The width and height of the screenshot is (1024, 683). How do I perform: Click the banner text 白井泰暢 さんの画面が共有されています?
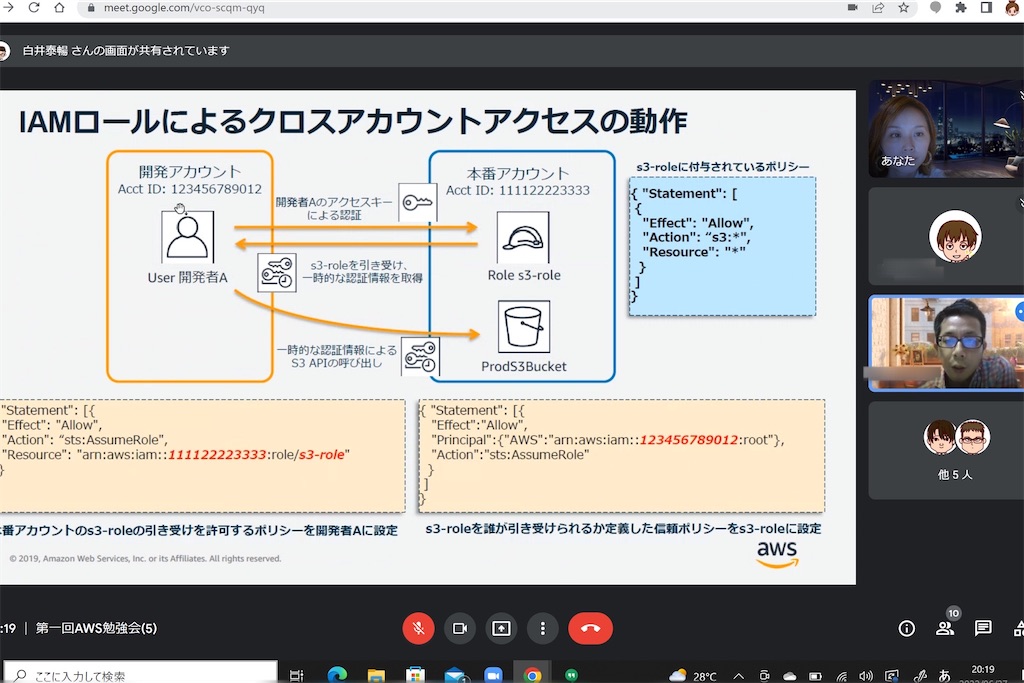point(126,50)
